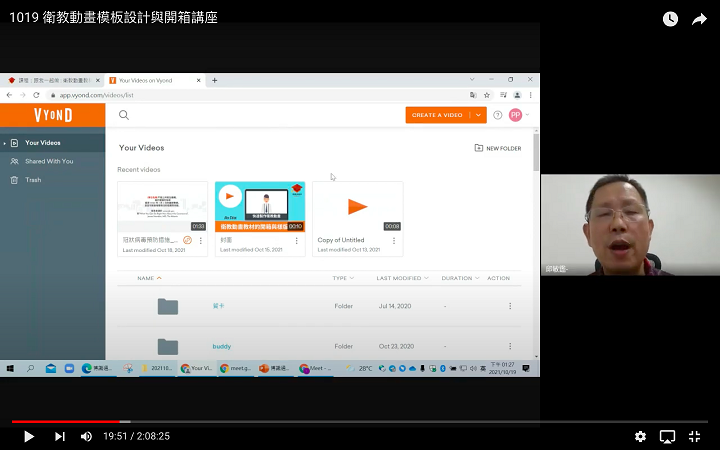Open the Vyond help question mark icon

point(497,115)
